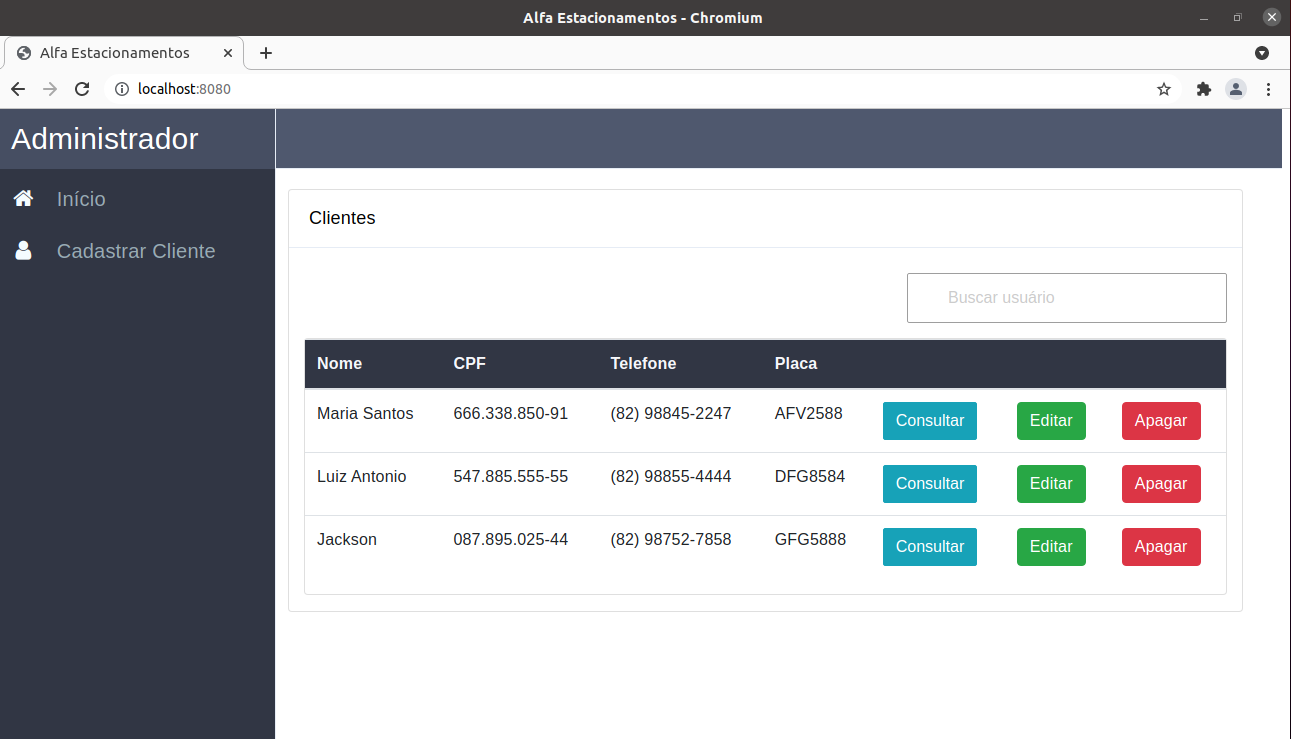The height and width of the screenshot is (739, 1291).
Task: Open the tab search chevron on tab strip
Action: point(1262,52)
